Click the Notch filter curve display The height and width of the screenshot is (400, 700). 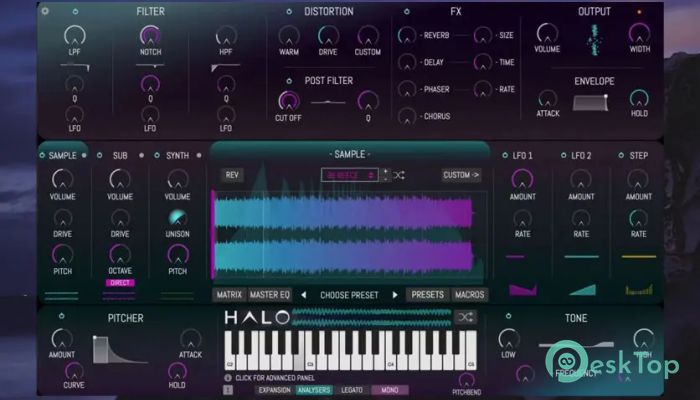(x=150, y=66)
